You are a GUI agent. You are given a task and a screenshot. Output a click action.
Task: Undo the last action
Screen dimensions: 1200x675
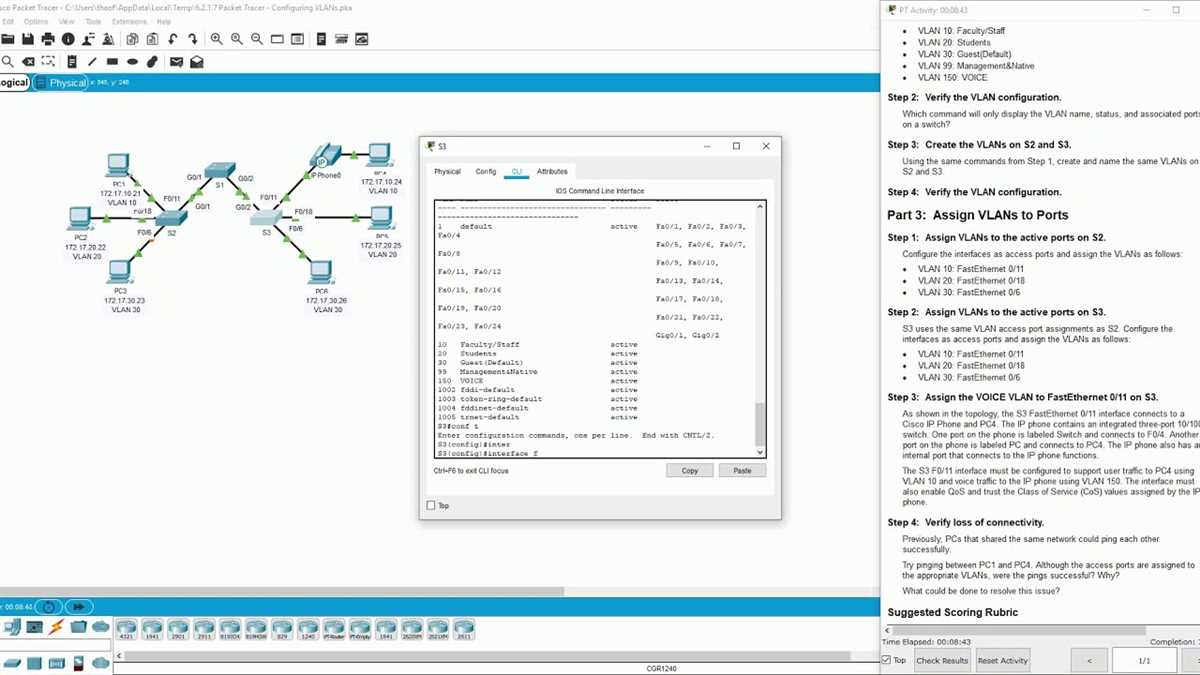coord(173,39)
